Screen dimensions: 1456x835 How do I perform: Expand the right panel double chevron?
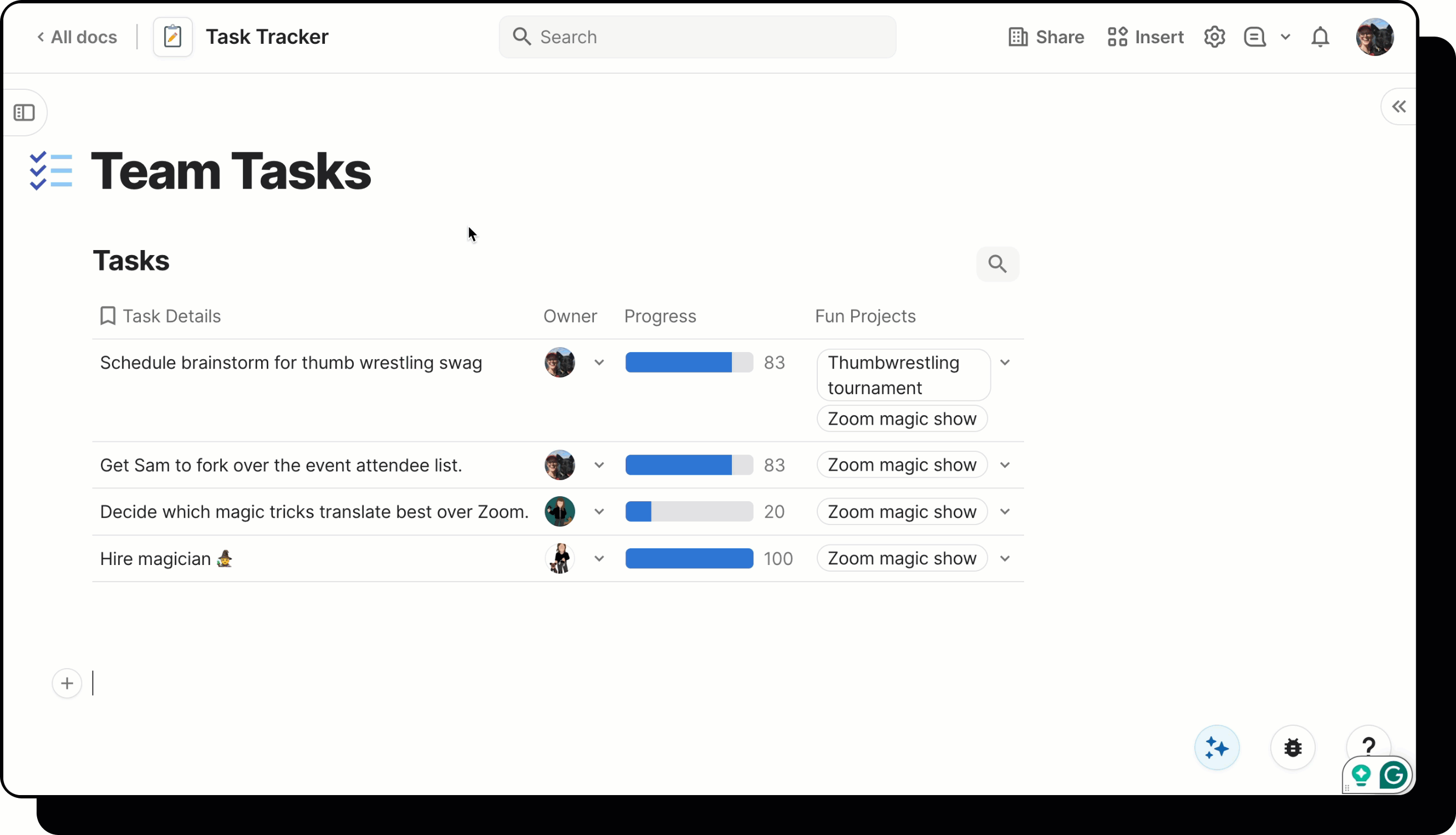1398,106
